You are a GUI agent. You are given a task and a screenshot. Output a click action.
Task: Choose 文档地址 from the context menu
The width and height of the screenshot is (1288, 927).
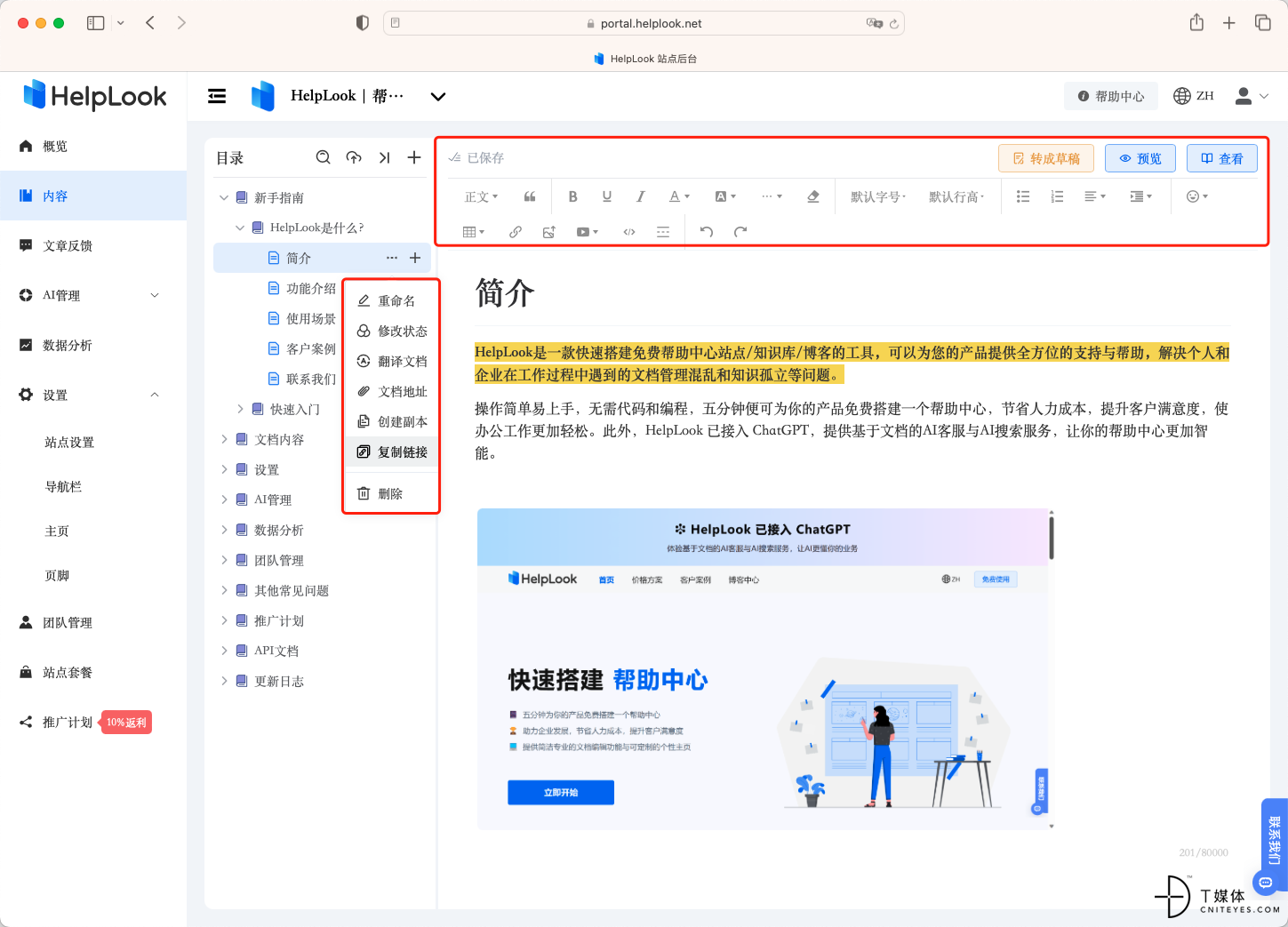point(391,391)
